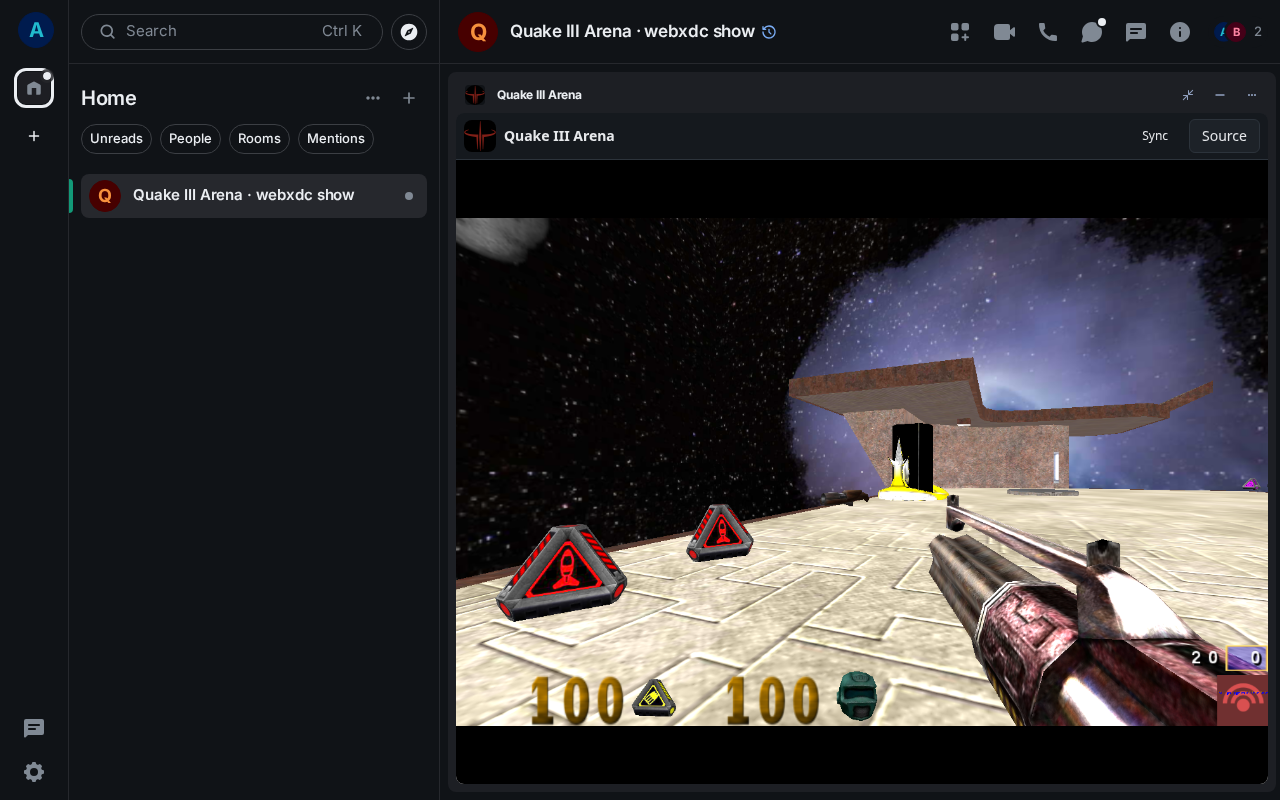Open the add room plus menu
Image resolution: width=1280 pixels, height=800 pixels.
409,98
